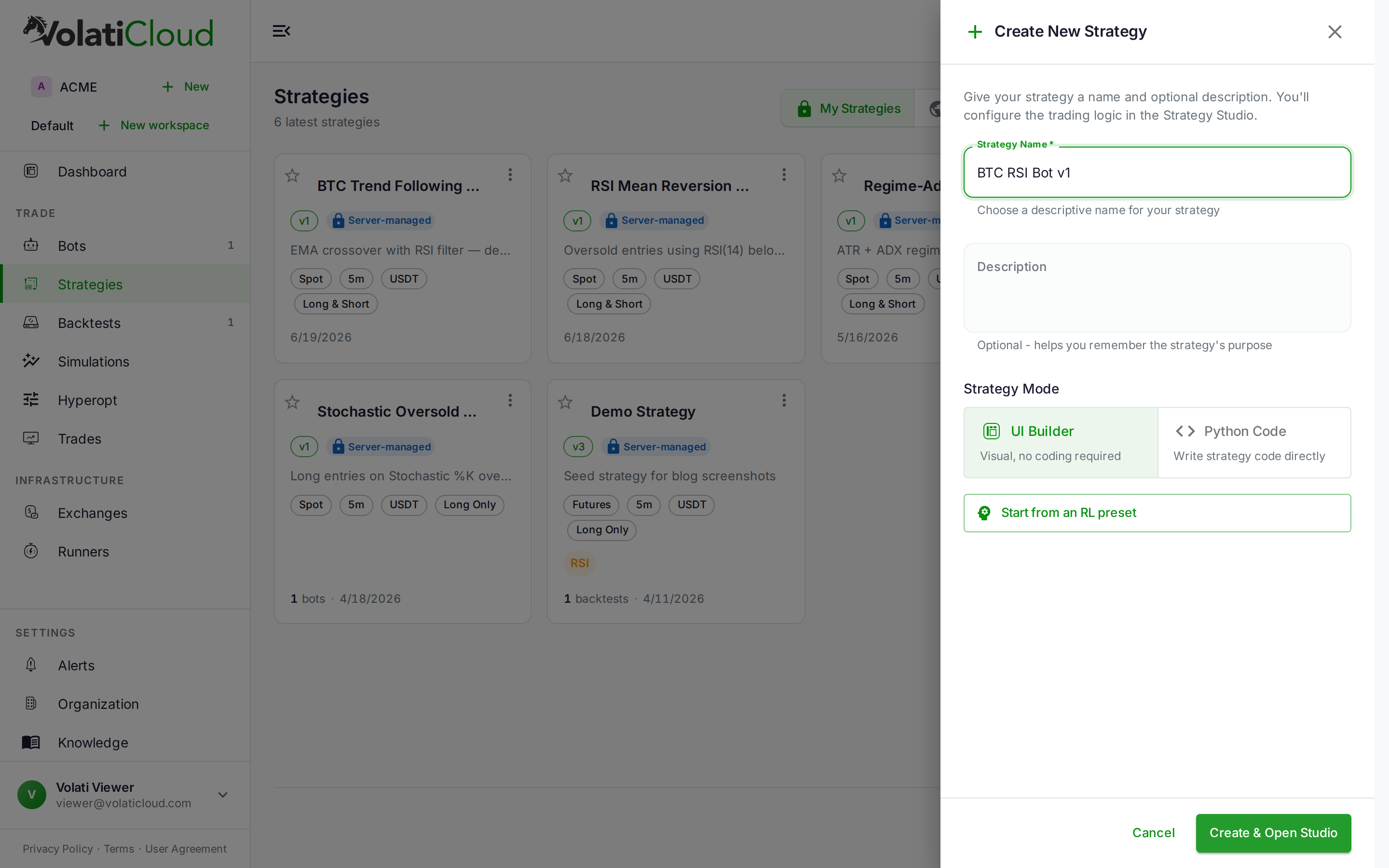1389x868 pixels.
Task: Select Strategies in the sidebar
Action: [124, 284]
